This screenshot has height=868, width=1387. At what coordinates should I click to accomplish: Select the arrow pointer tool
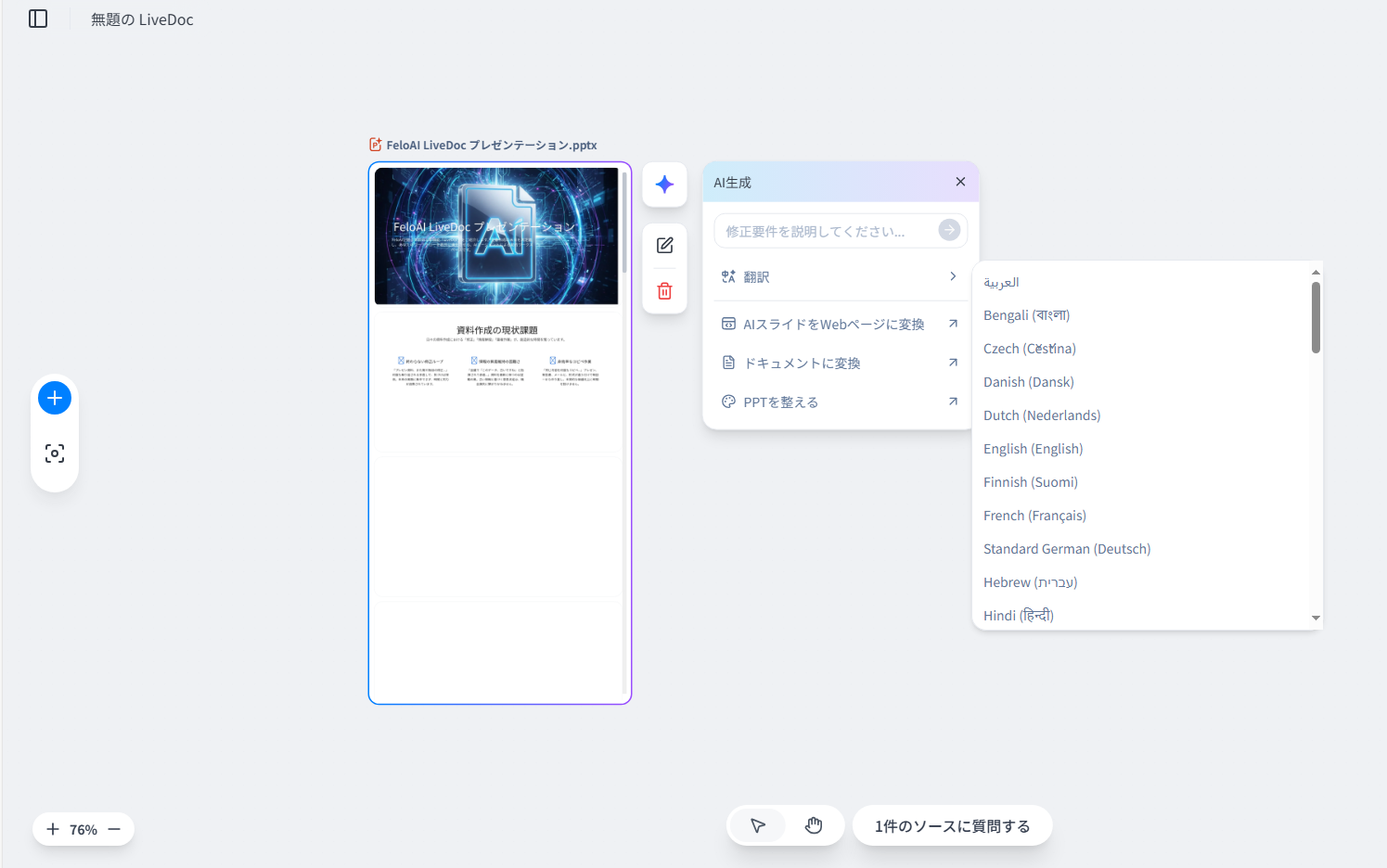click(x=758, y=825)
